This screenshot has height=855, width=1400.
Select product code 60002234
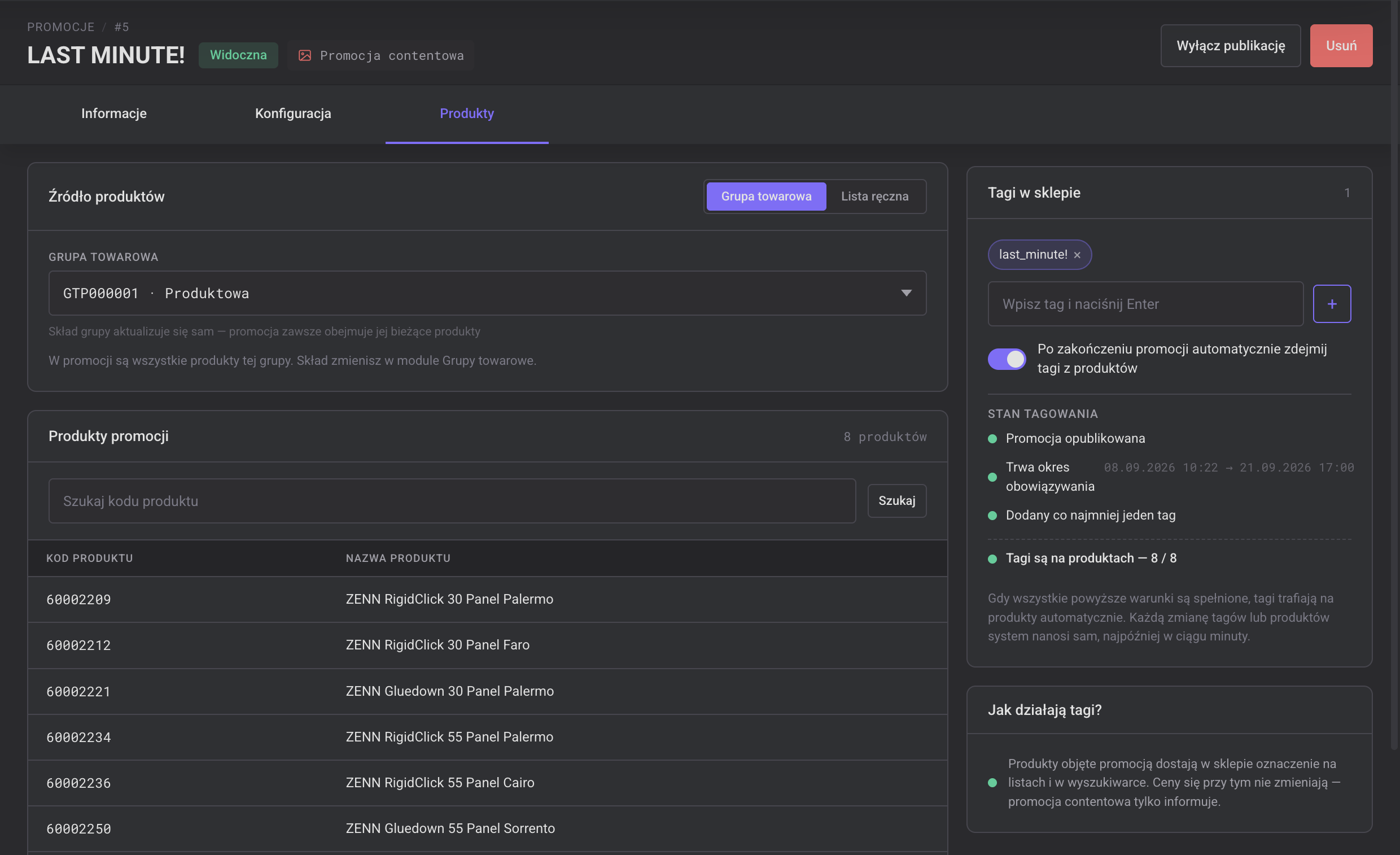pos(78,738)
